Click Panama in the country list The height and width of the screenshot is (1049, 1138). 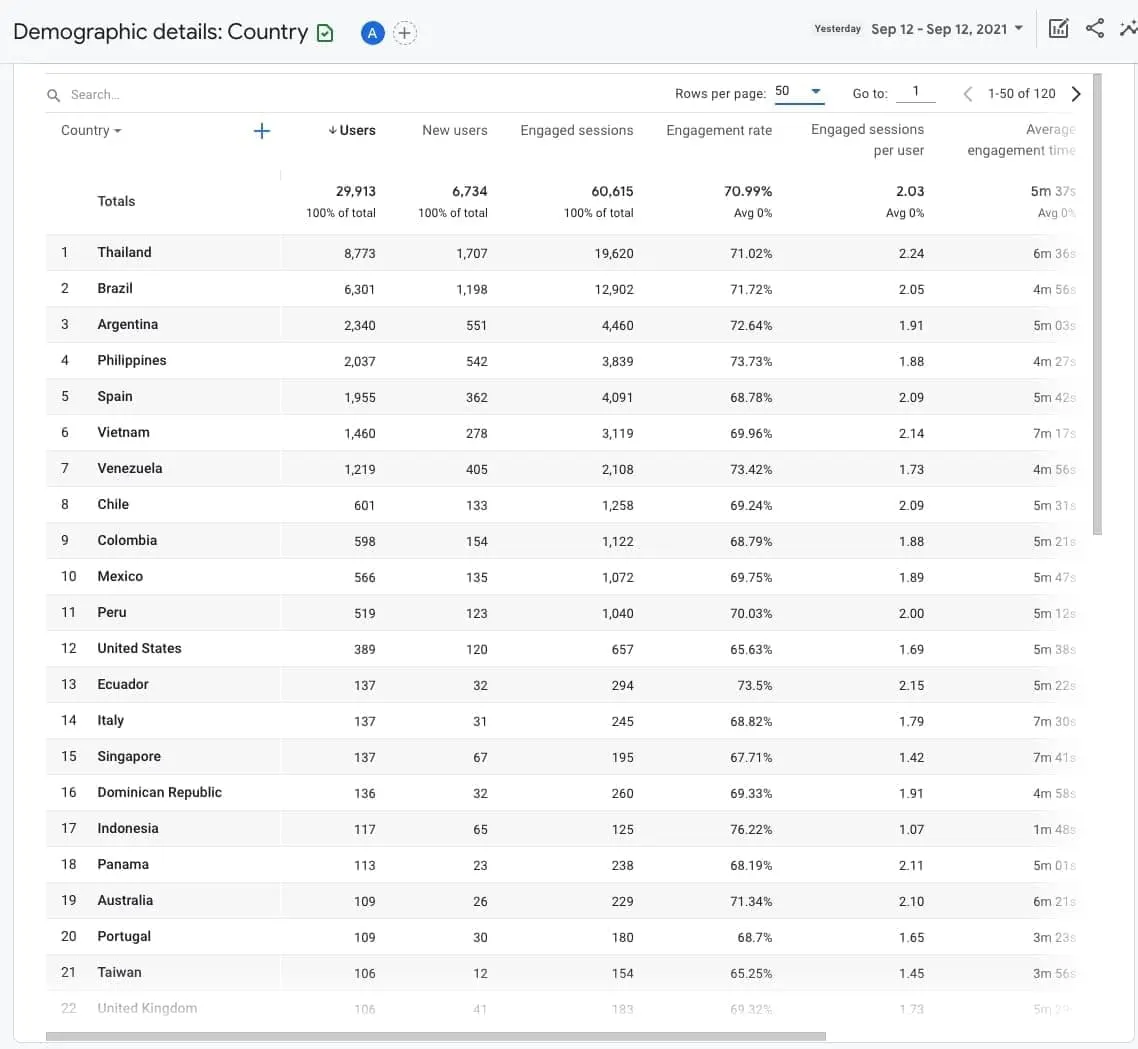[123, 865]
